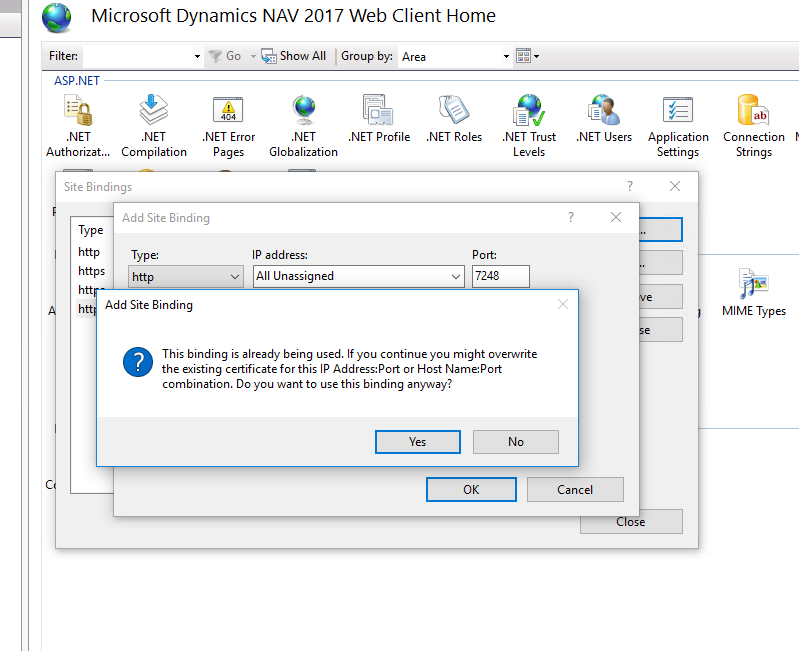Select the https row in bindings list
The height and width of the screenshot is (651, 799).
pyautogui.click(x=91, y=271)
